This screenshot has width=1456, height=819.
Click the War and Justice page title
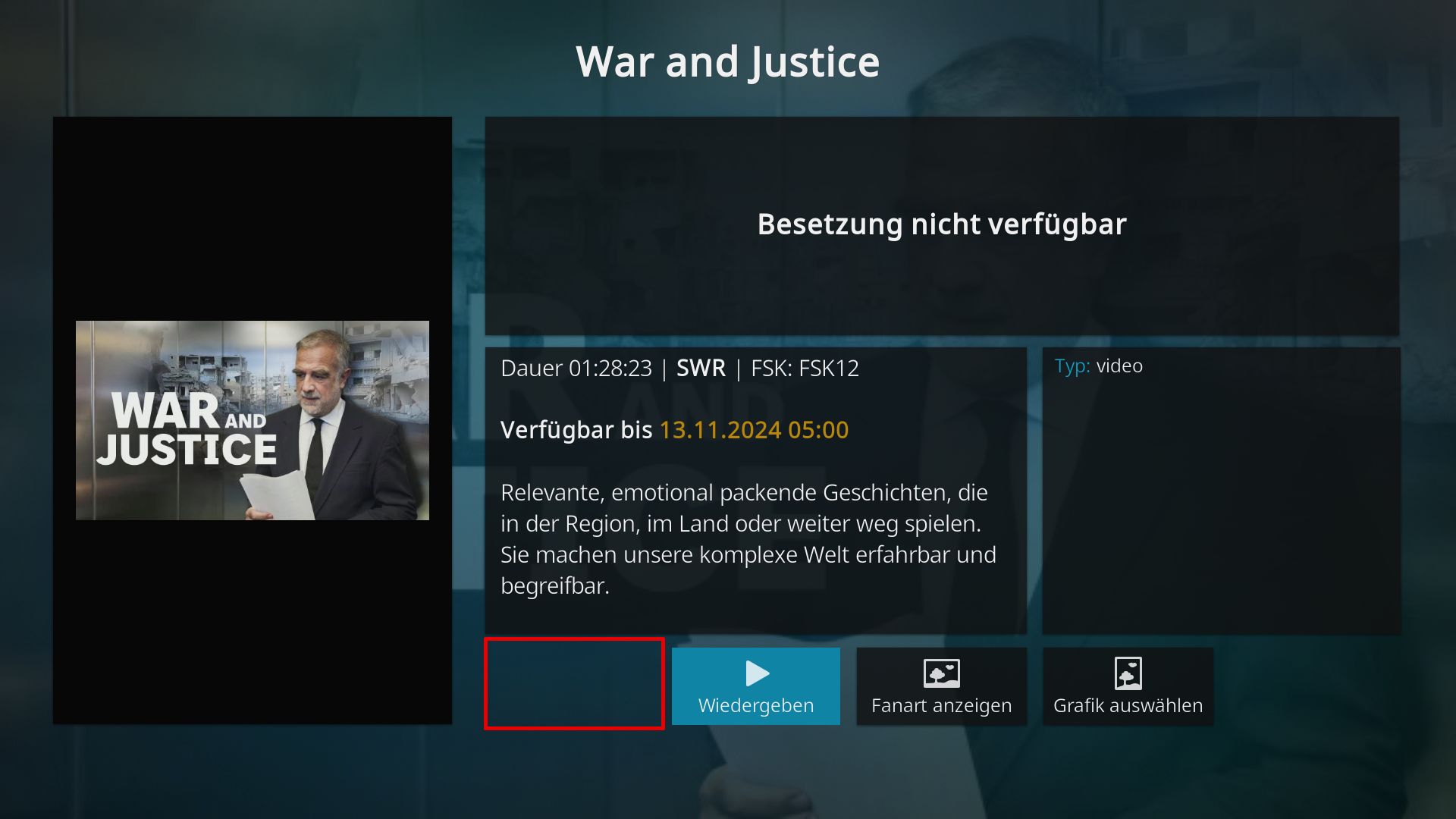[727, 61]
